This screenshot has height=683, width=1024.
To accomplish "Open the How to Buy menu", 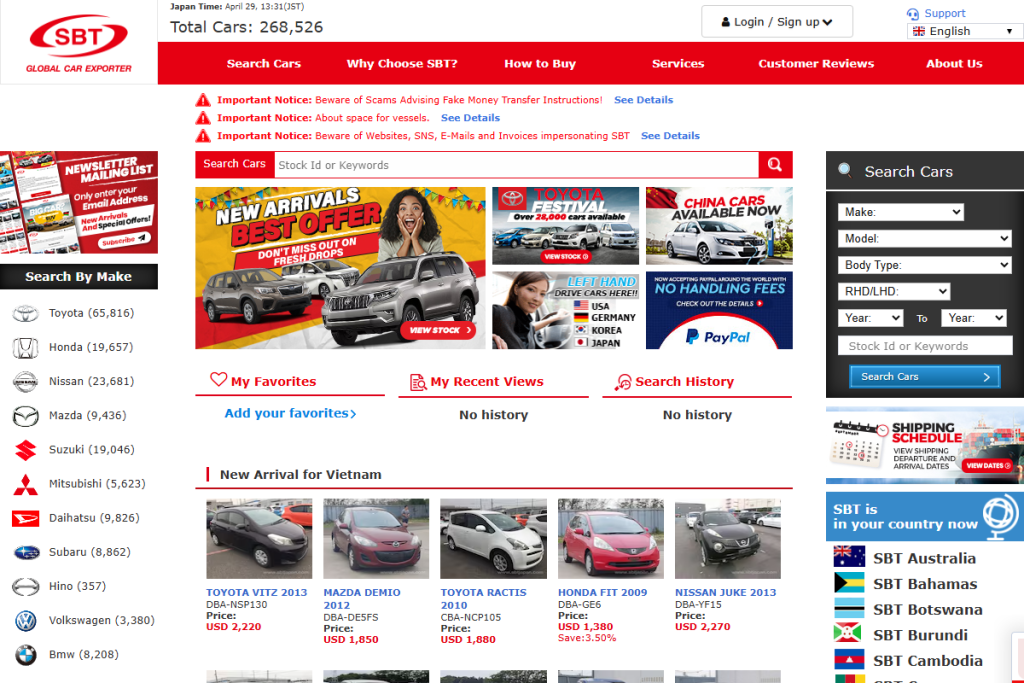I will click(x=540, y=63).
